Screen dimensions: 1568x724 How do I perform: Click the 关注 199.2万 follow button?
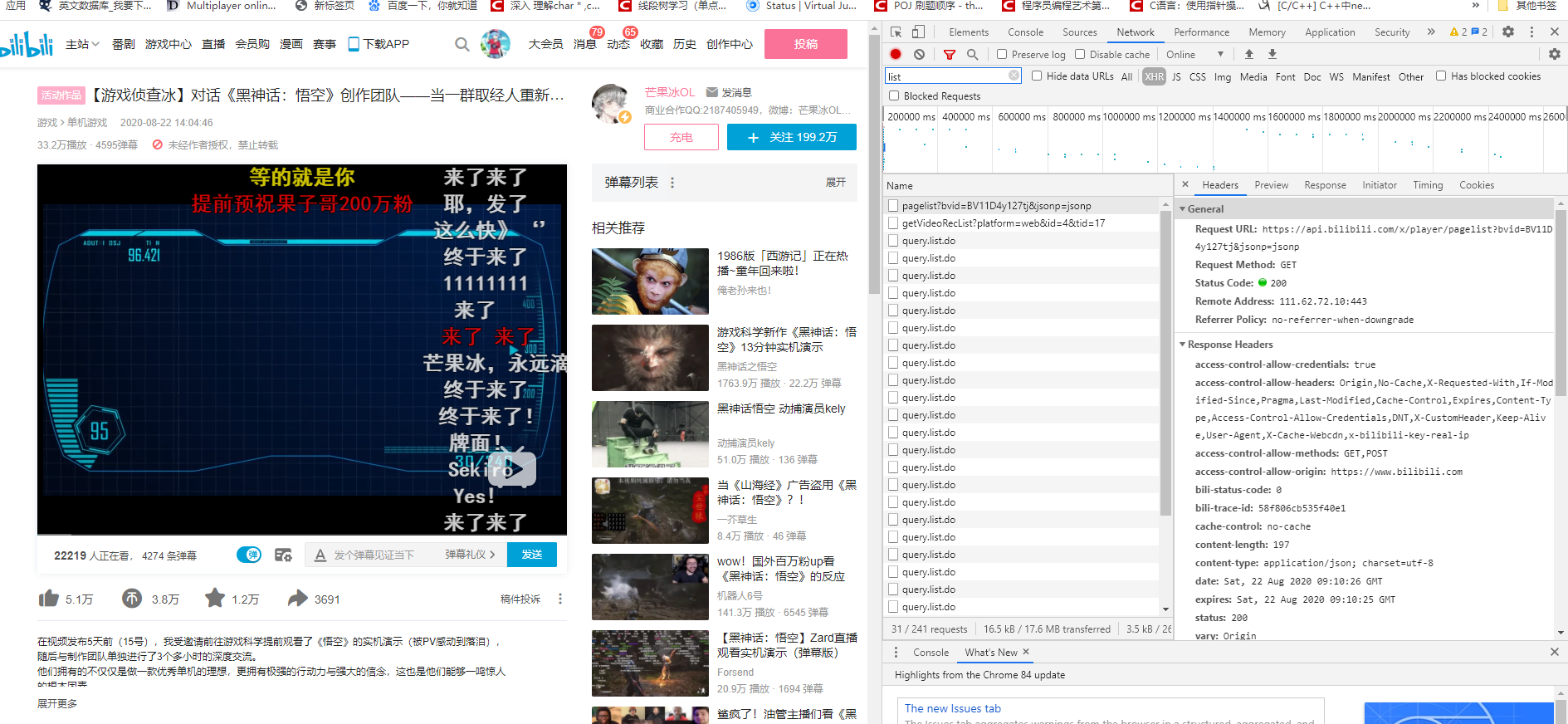(792, 137)
